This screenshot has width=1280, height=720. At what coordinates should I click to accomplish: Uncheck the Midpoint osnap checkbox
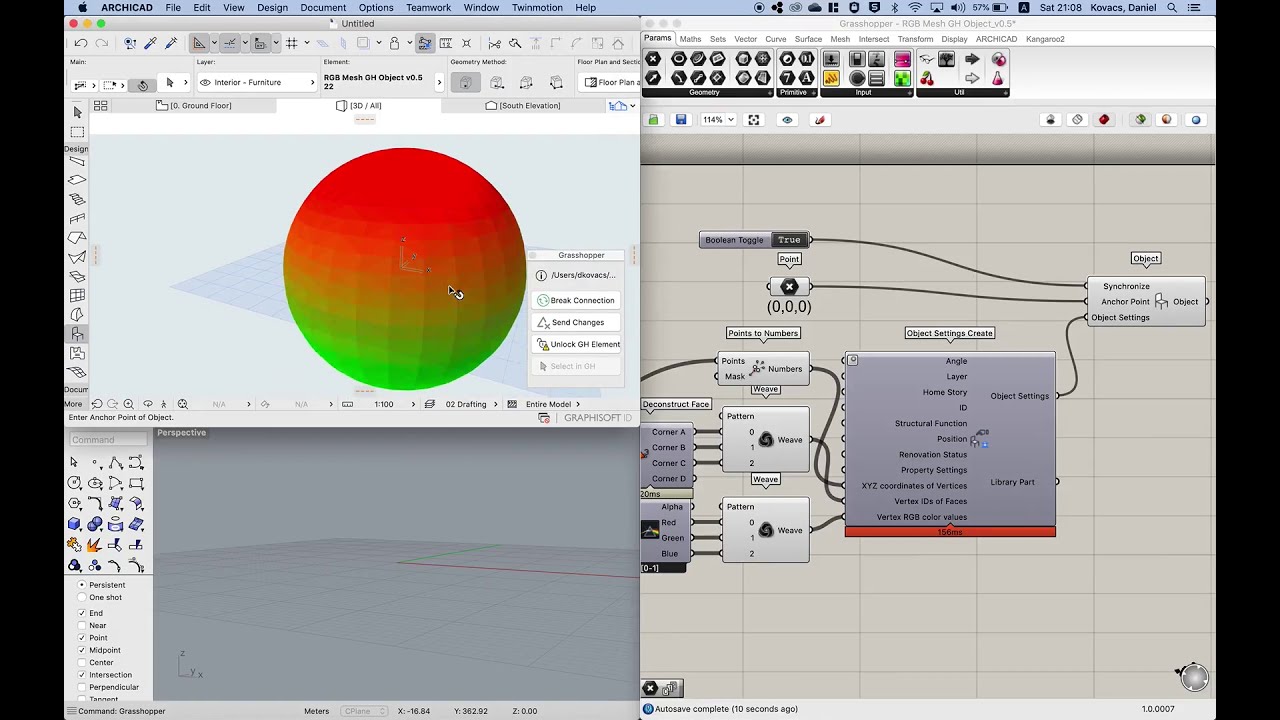tap(82, 650)
